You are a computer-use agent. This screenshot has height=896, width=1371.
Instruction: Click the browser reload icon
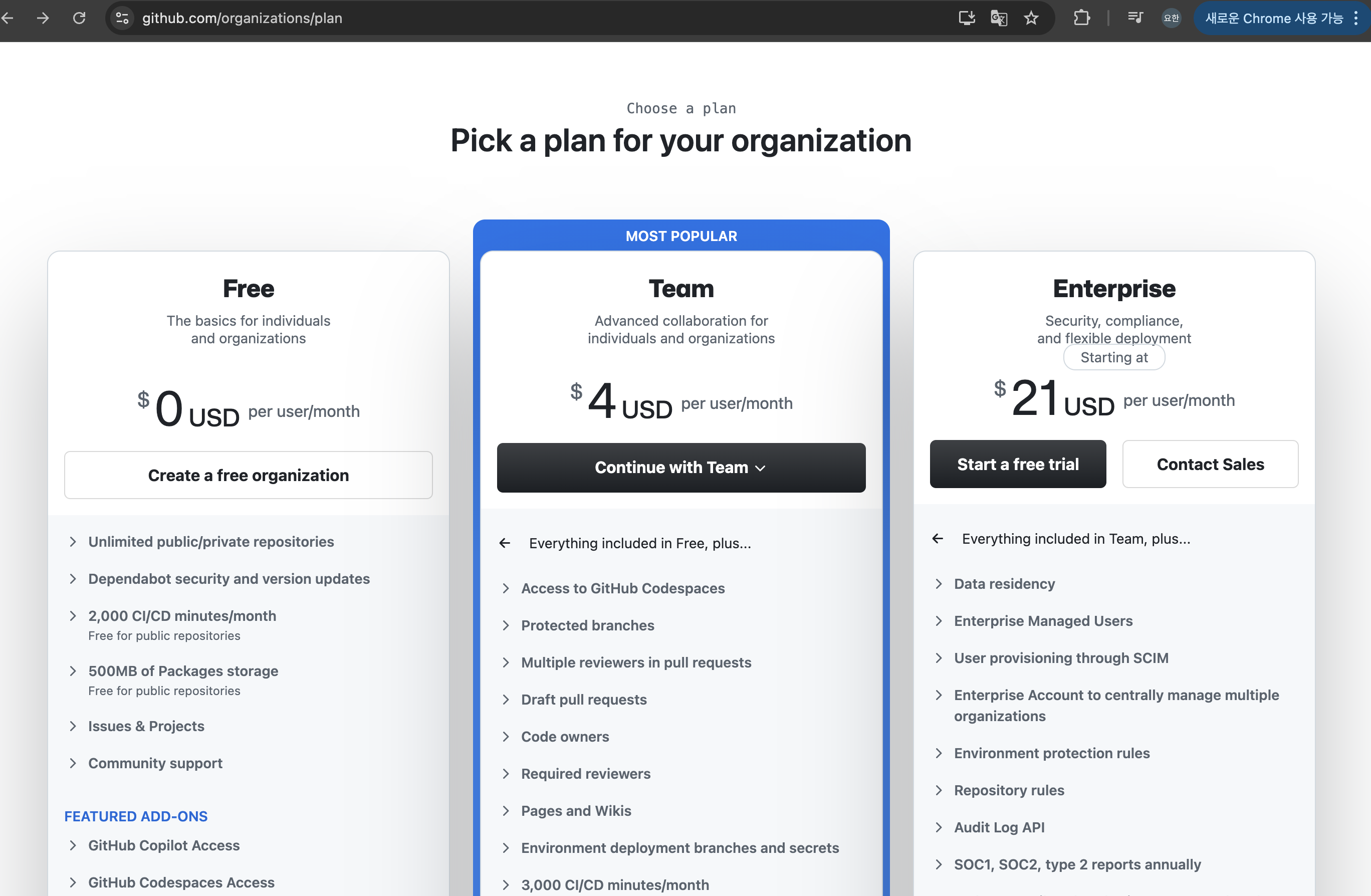[79, 18]
